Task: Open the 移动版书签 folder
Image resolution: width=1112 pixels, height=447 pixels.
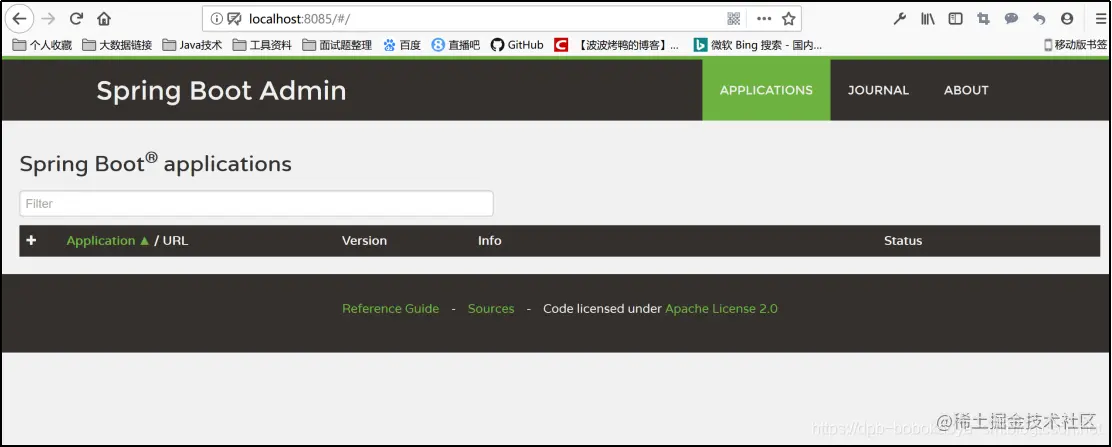Action: tap(1075, 45)
